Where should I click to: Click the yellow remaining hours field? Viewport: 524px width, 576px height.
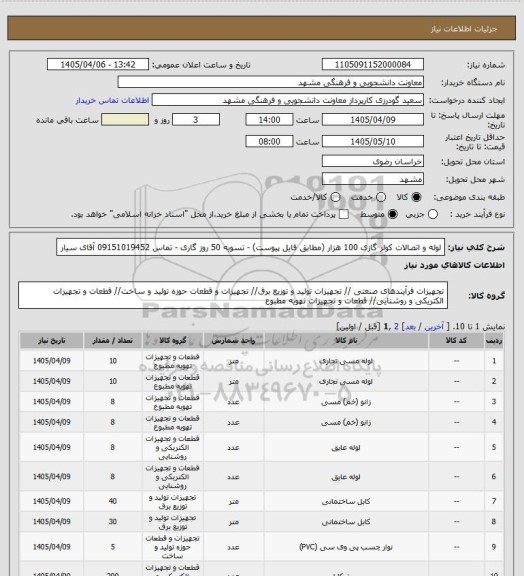click(x=125, y=120)
